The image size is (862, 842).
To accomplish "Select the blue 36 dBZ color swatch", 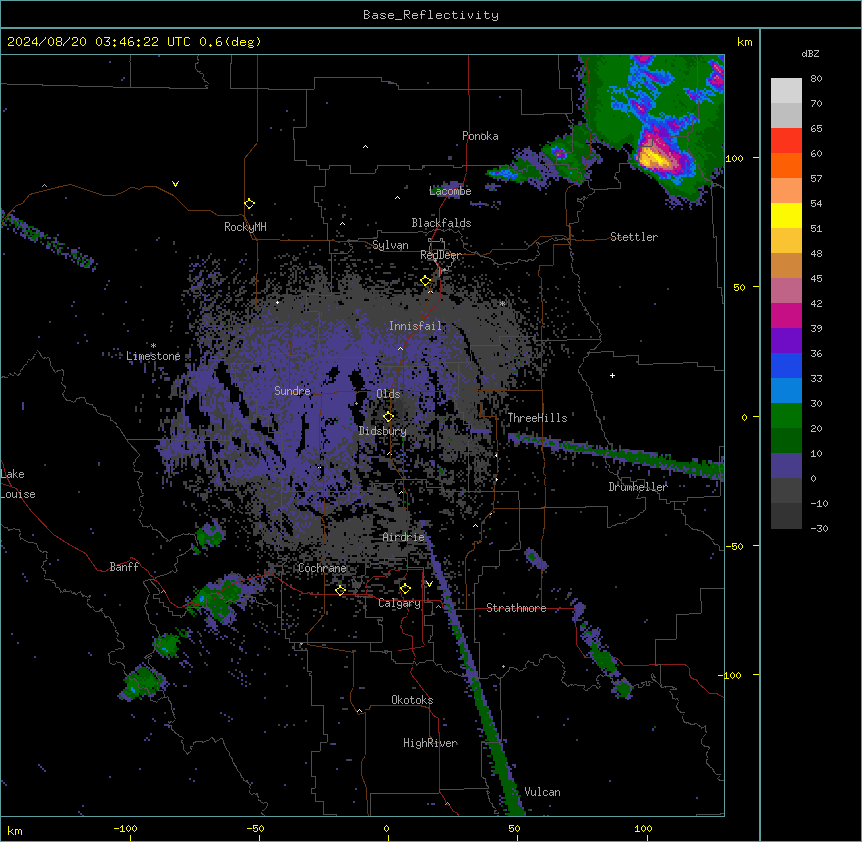I will (786, 365).
